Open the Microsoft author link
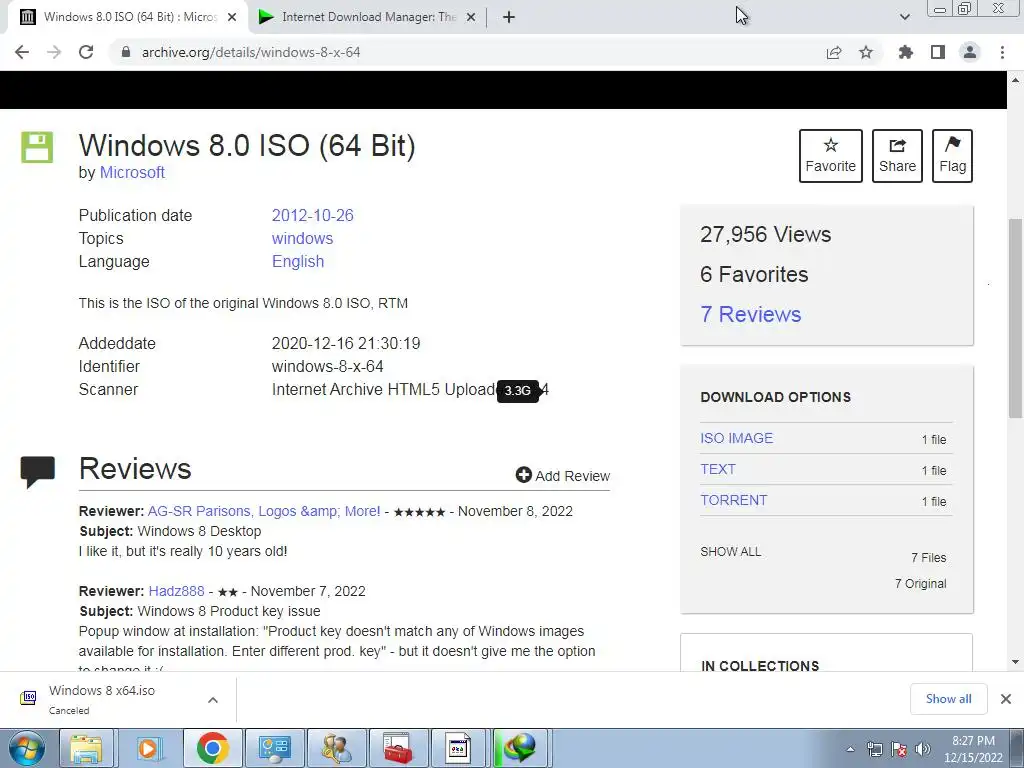1024x768 pixels. [132, 172]
